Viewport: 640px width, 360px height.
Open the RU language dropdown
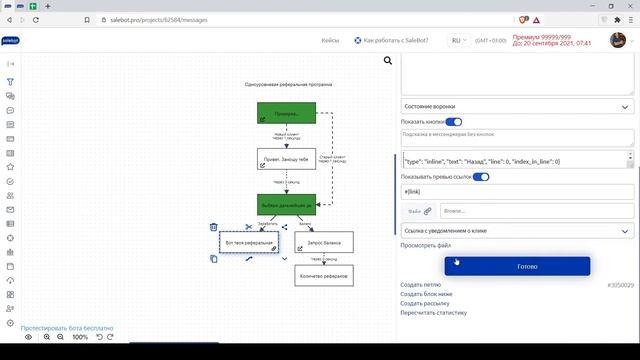point(459,40)
